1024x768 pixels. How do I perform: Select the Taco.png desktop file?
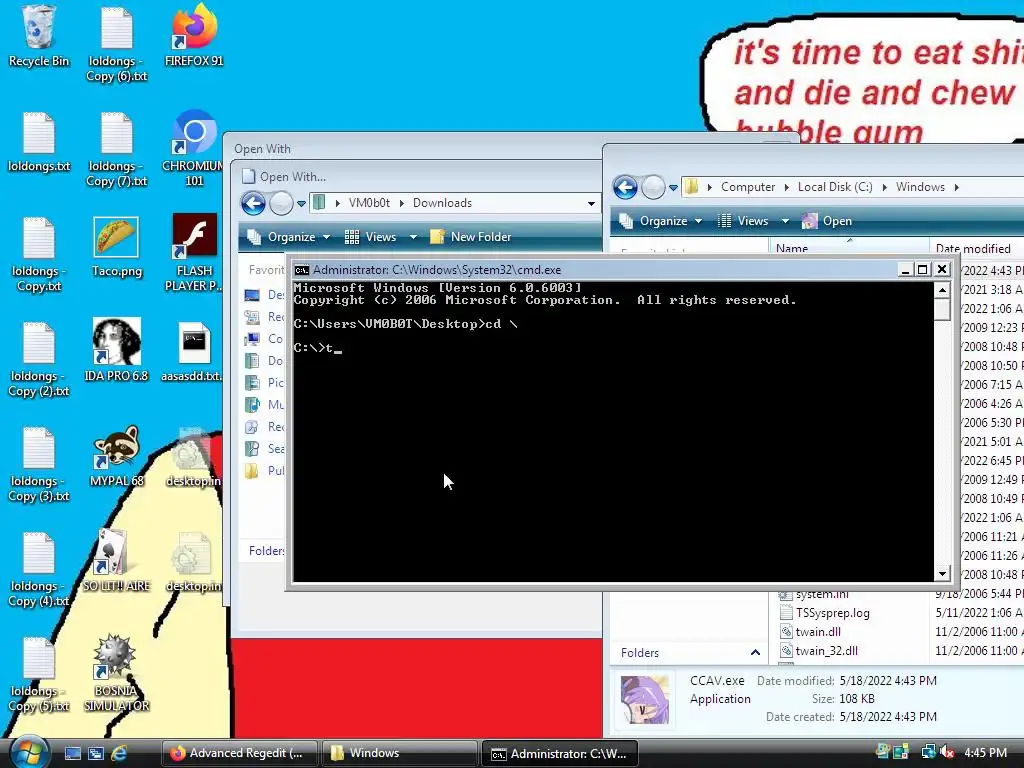pyautogui.click(x=116, y=247)
